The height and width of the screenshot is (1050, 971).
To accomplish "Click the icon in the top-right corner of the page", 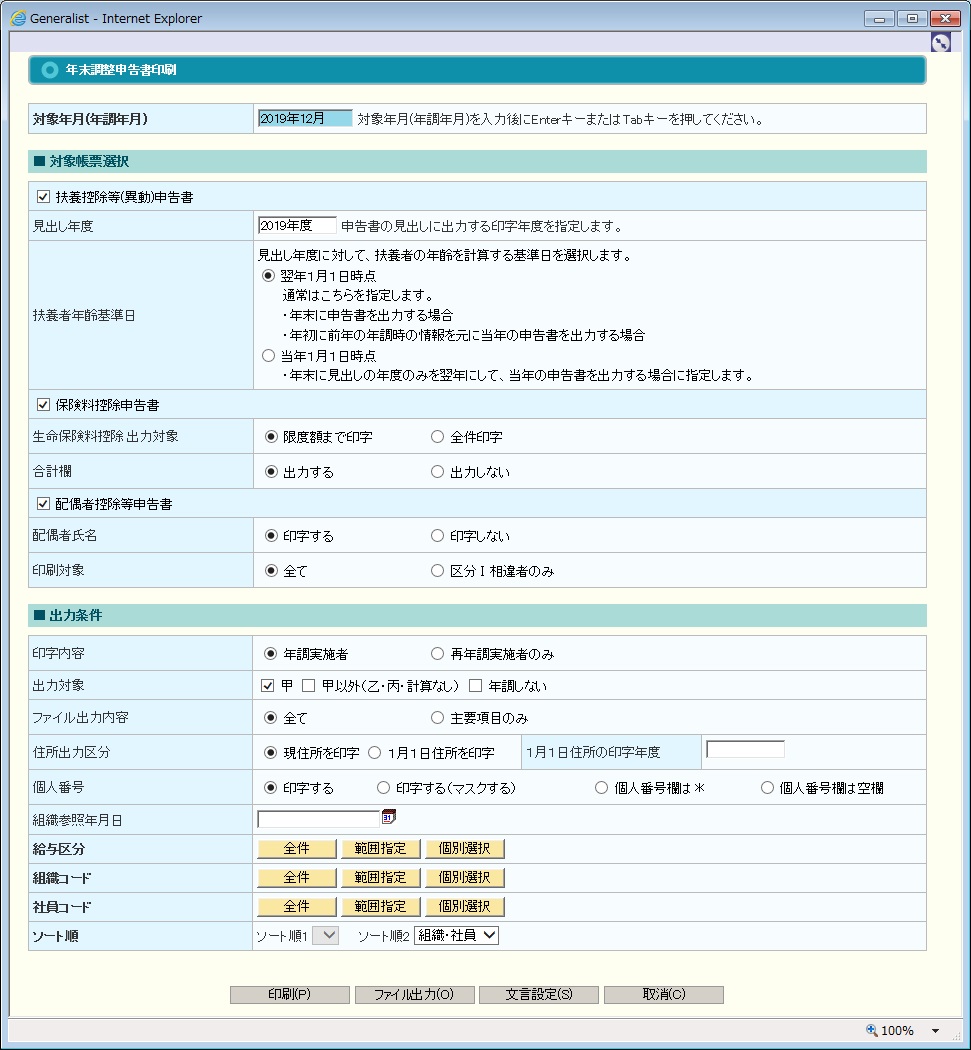I will coord(940,42).
